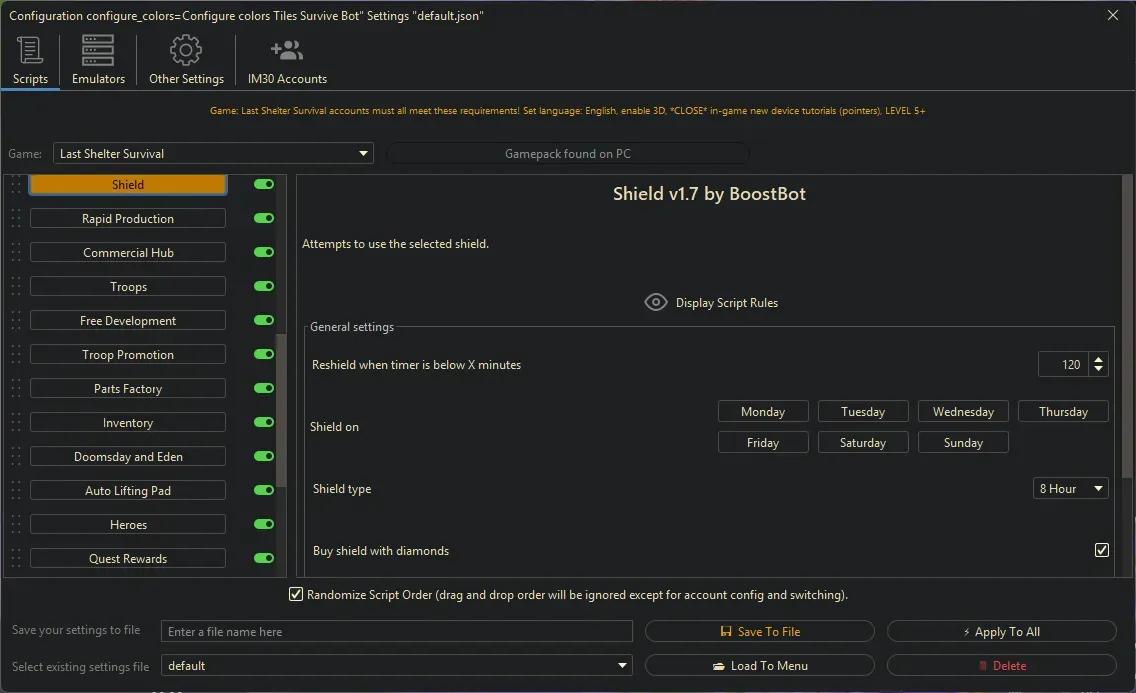Toggle the Thursday shield day
Image resolution: width=1136 pixels, height=693 pixels.
pyautogui.click(x=1063, y=411)
